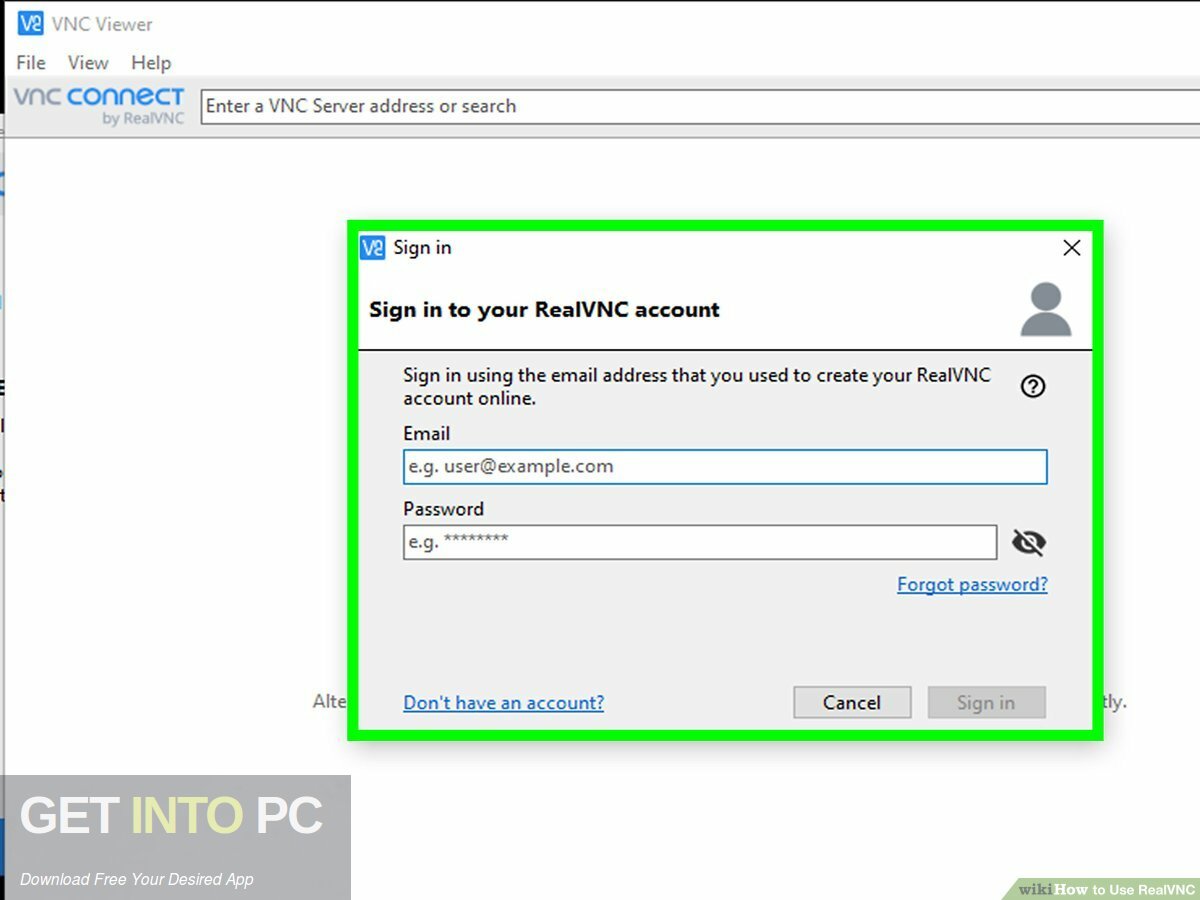This screenshot has height=900, width=1200.
Task: Click the Cancel button
Action: pyautogui.click(x=852, y=702)
